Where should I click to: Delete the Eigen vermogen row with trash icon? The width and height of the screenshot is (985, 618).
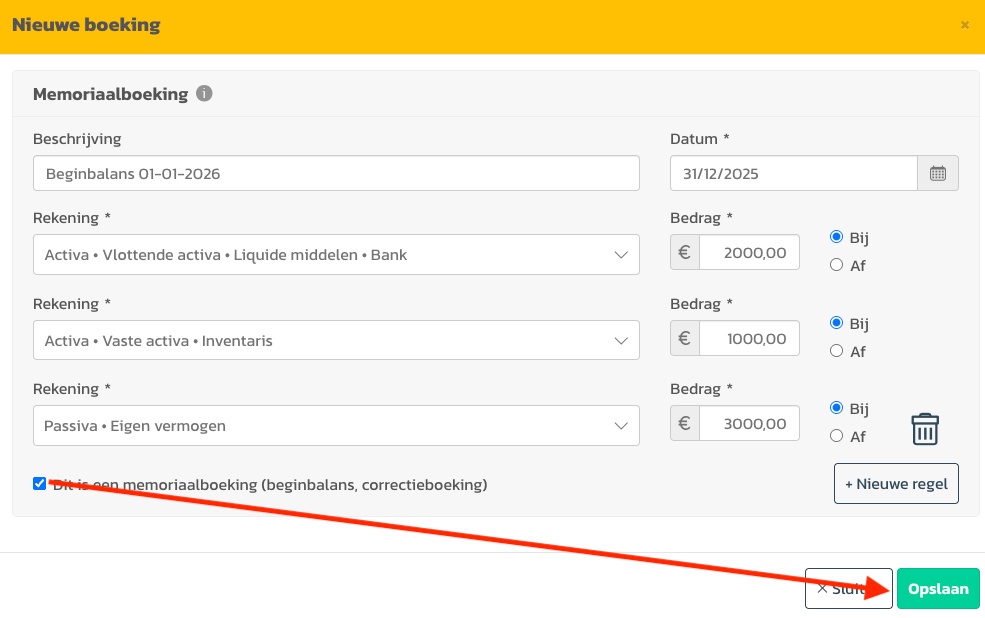point(925,429)
